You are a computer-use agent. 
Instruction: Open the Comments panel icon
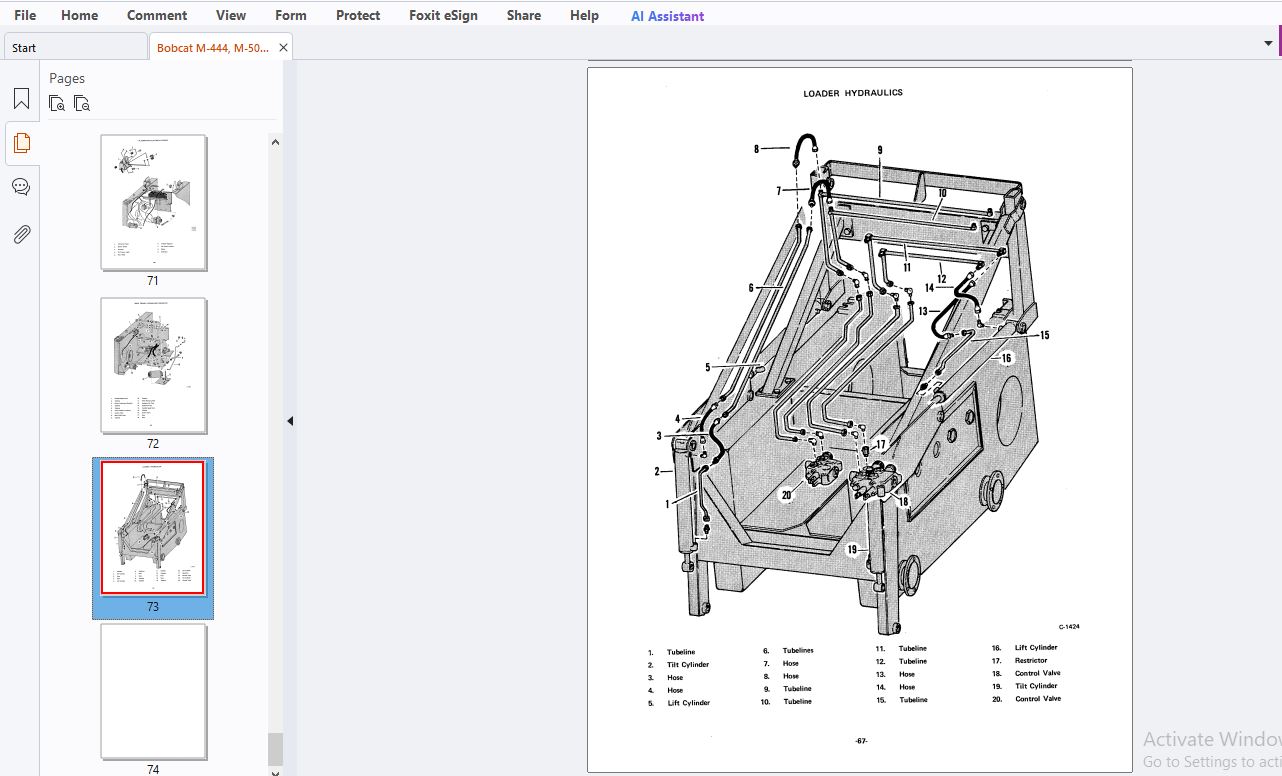click(21, 187)
